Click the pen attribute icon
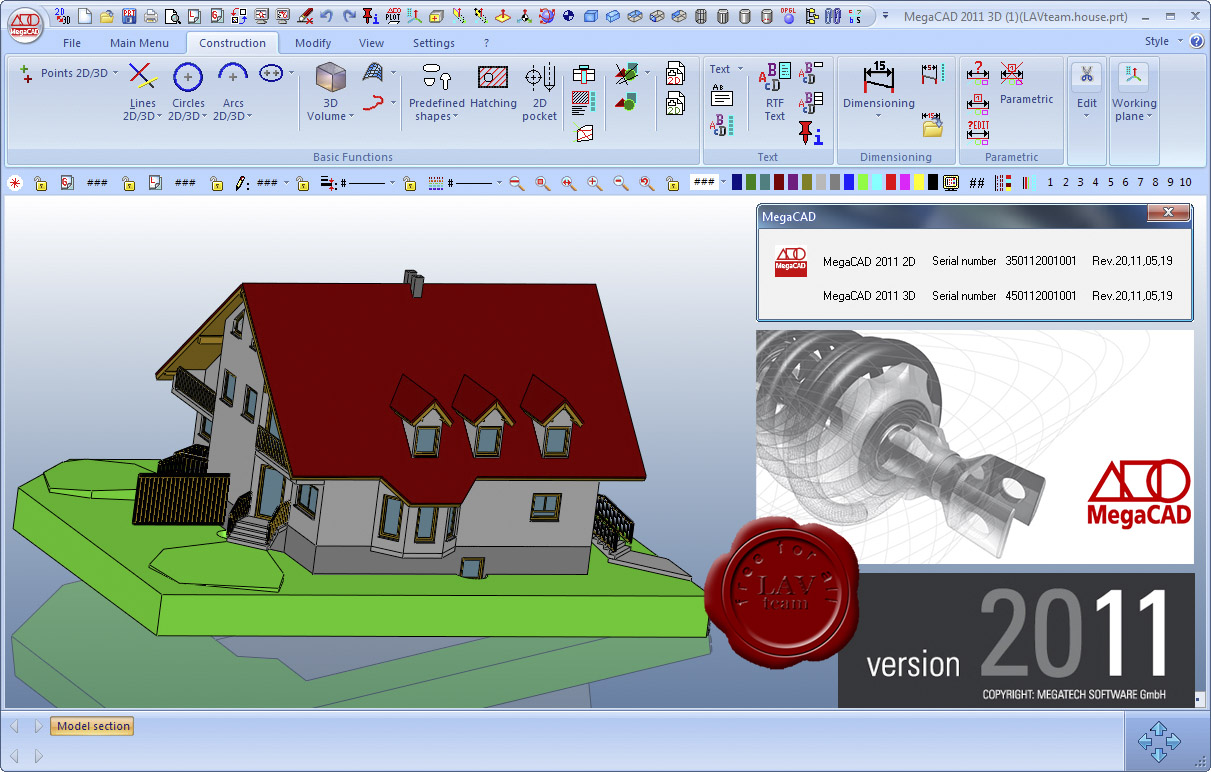Viewport: 1211px width, 772px height. pos(242,183)
